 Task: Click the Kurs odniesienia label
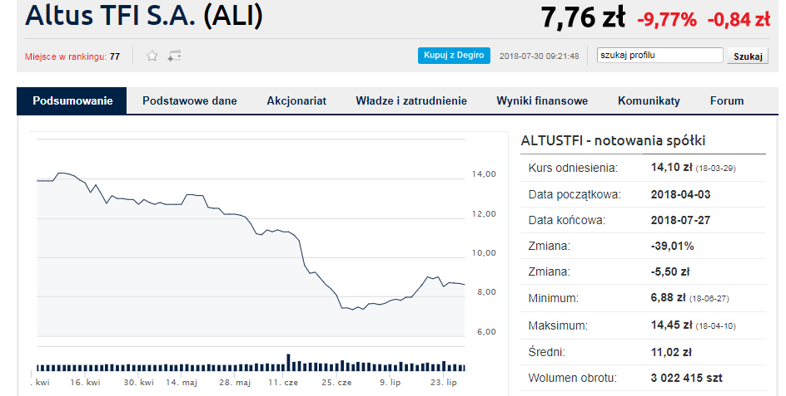click(573, 168)
